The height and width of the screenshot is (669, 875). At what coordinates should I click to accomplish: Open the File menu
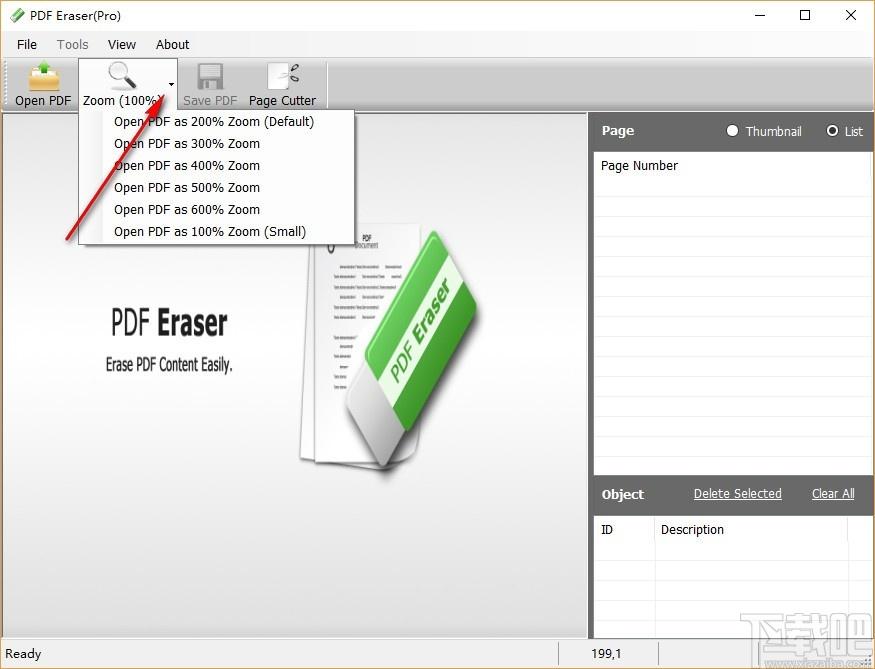[x=27, y=45]
